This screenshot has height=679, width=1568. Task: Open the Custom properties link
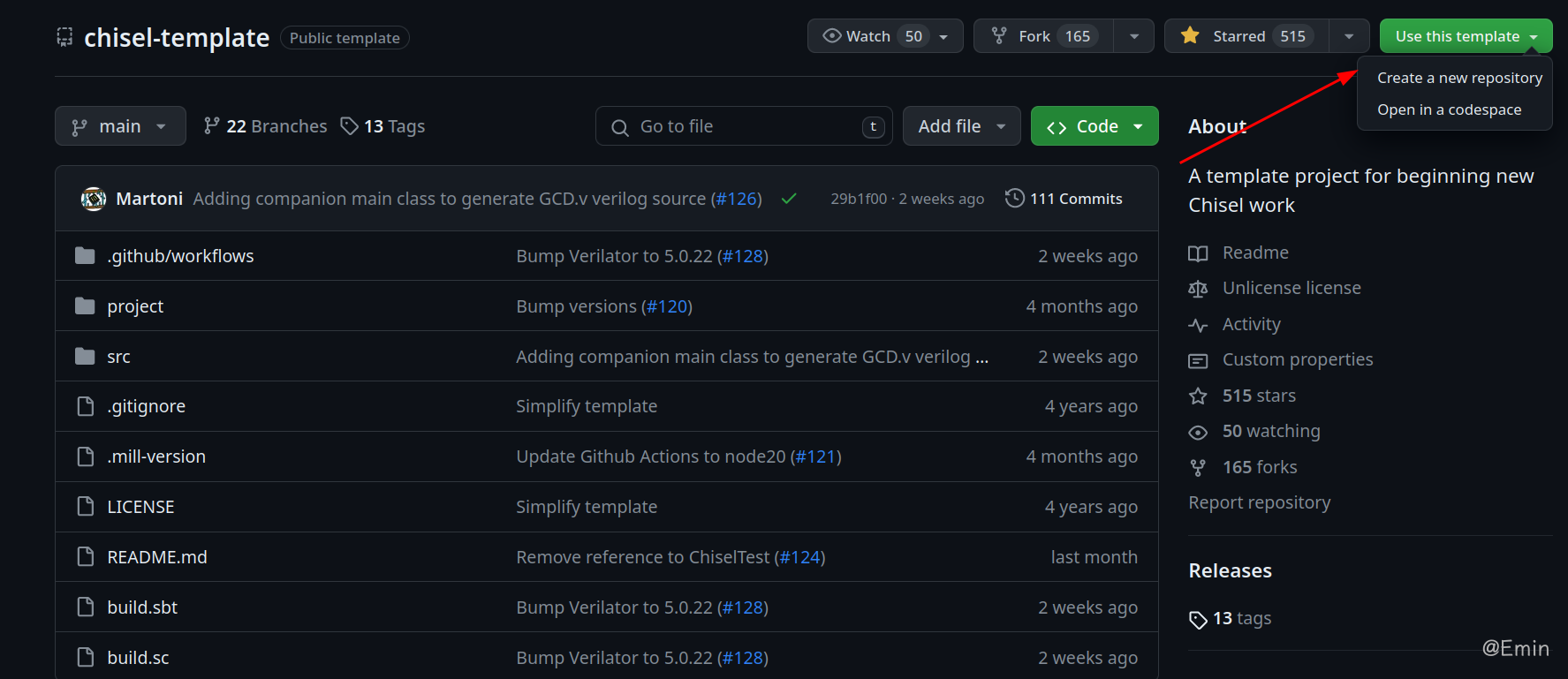click(1298, 359)
